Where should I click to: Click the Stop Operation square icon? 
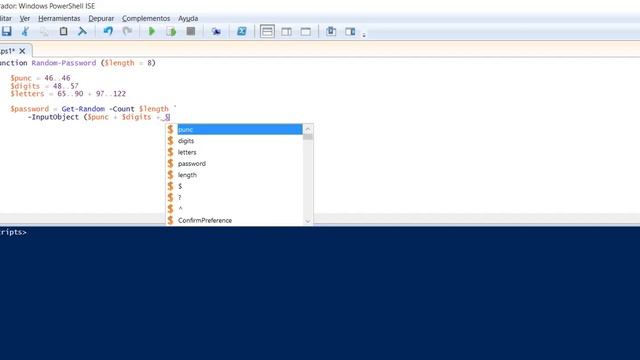point(191,31)
